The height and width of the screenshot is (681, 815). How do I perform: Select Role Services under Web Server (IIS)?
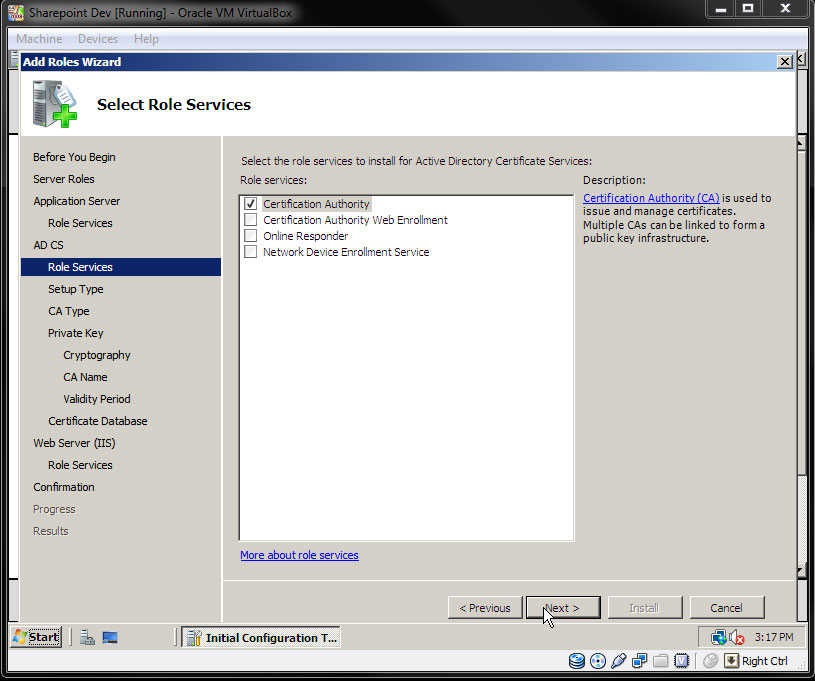tap(80, 465)
